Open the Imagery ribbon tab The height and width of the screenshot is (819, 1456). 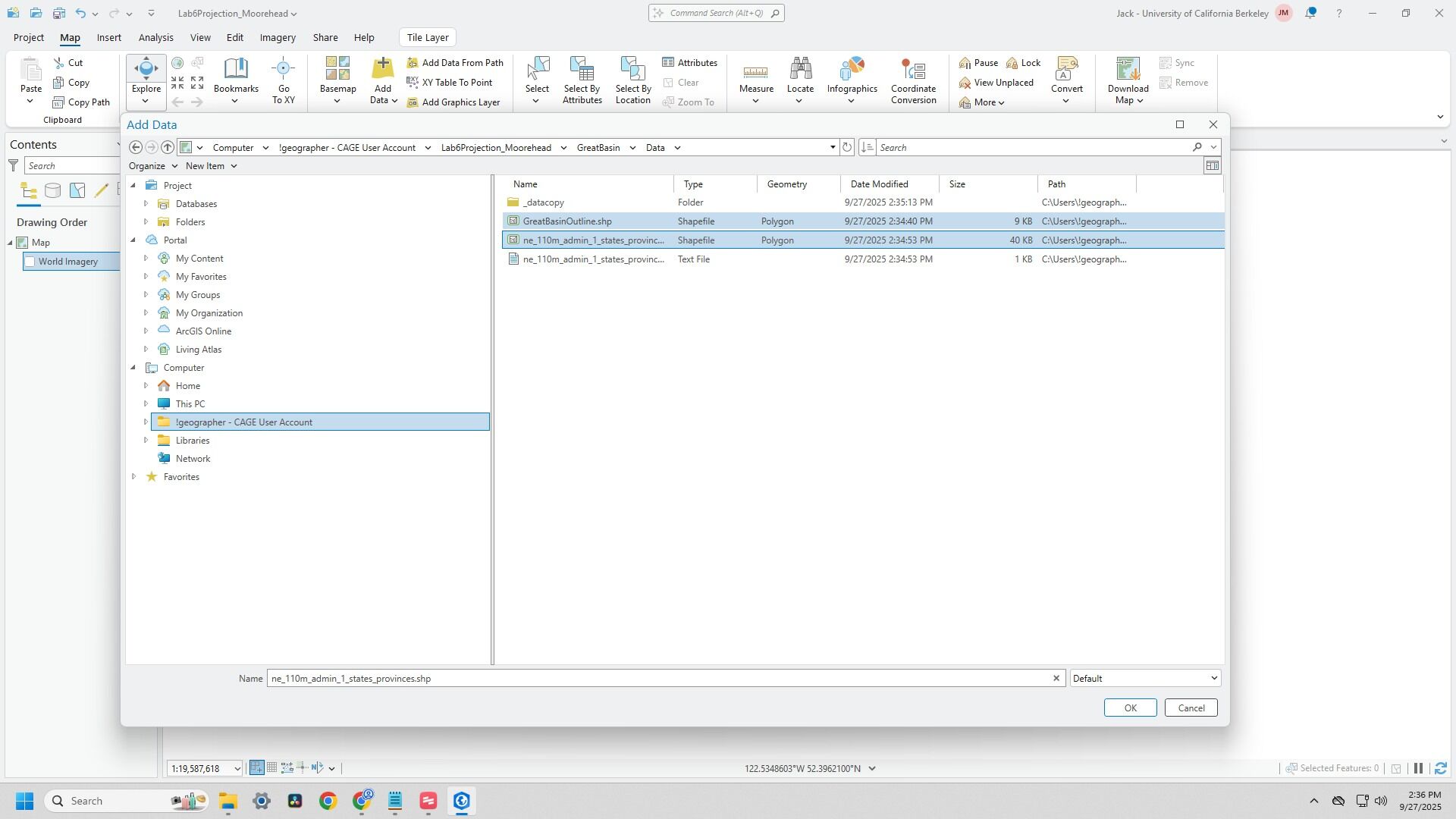click(278, 37)
